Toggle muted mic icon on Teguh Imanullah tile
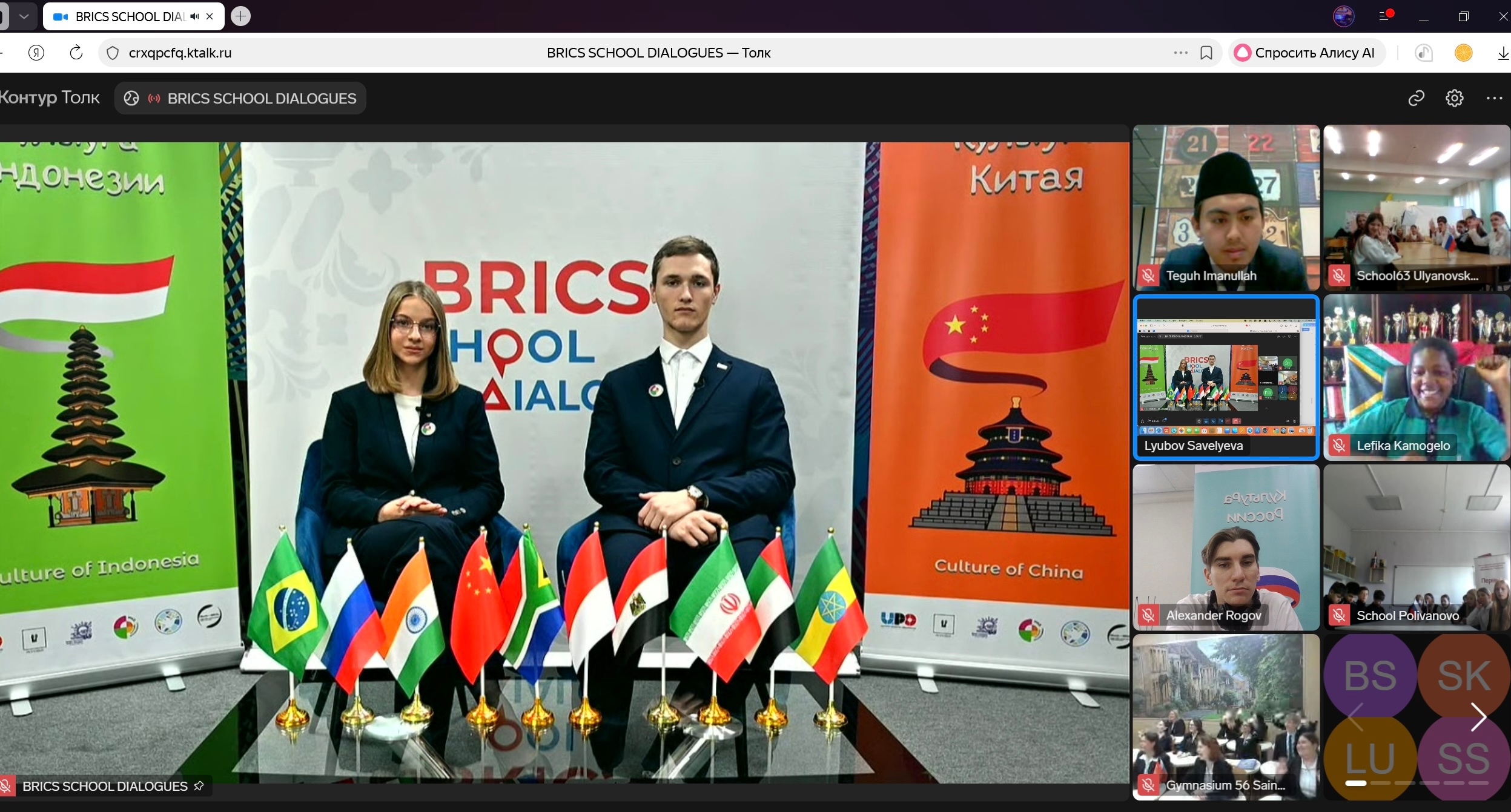Image resolution: width=1511 pixels, height=812 pixels. [1148, 276]
